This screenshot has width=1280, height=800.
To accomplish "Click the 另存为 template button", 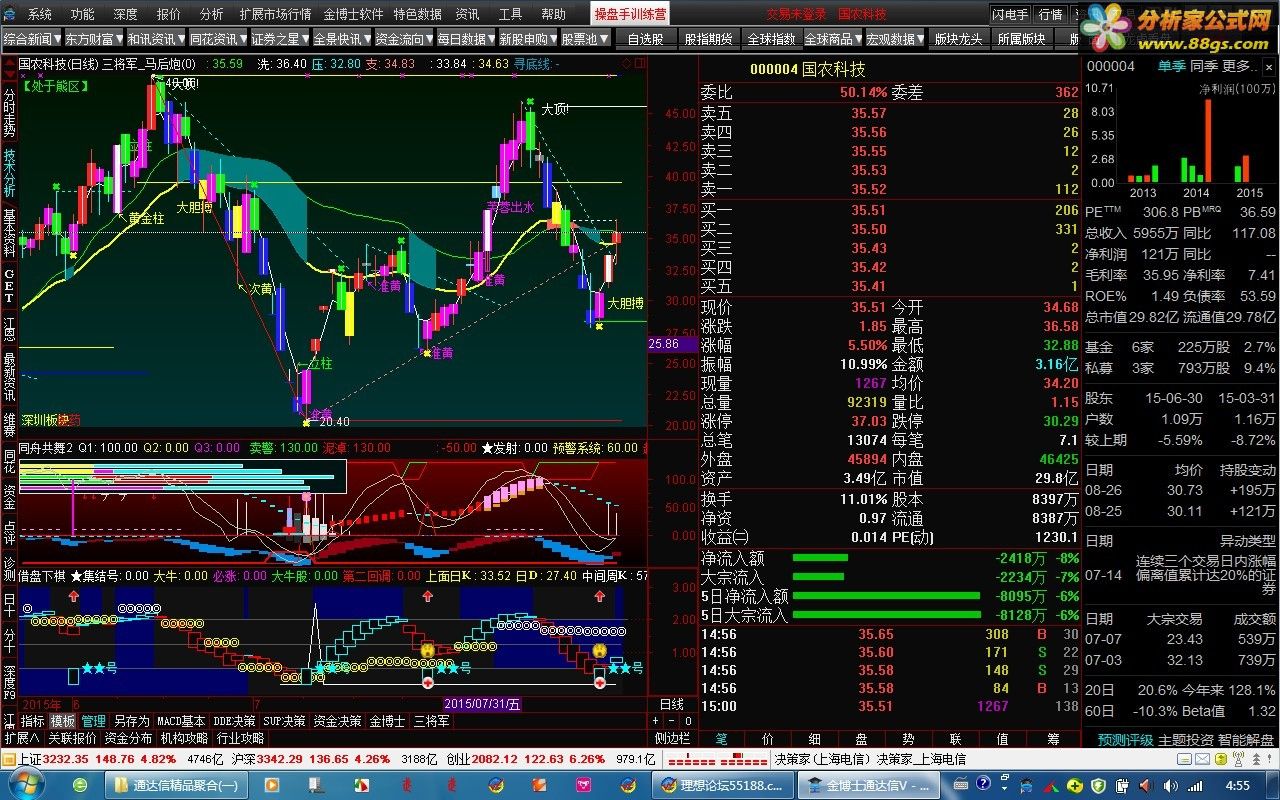I will [131, 720].
